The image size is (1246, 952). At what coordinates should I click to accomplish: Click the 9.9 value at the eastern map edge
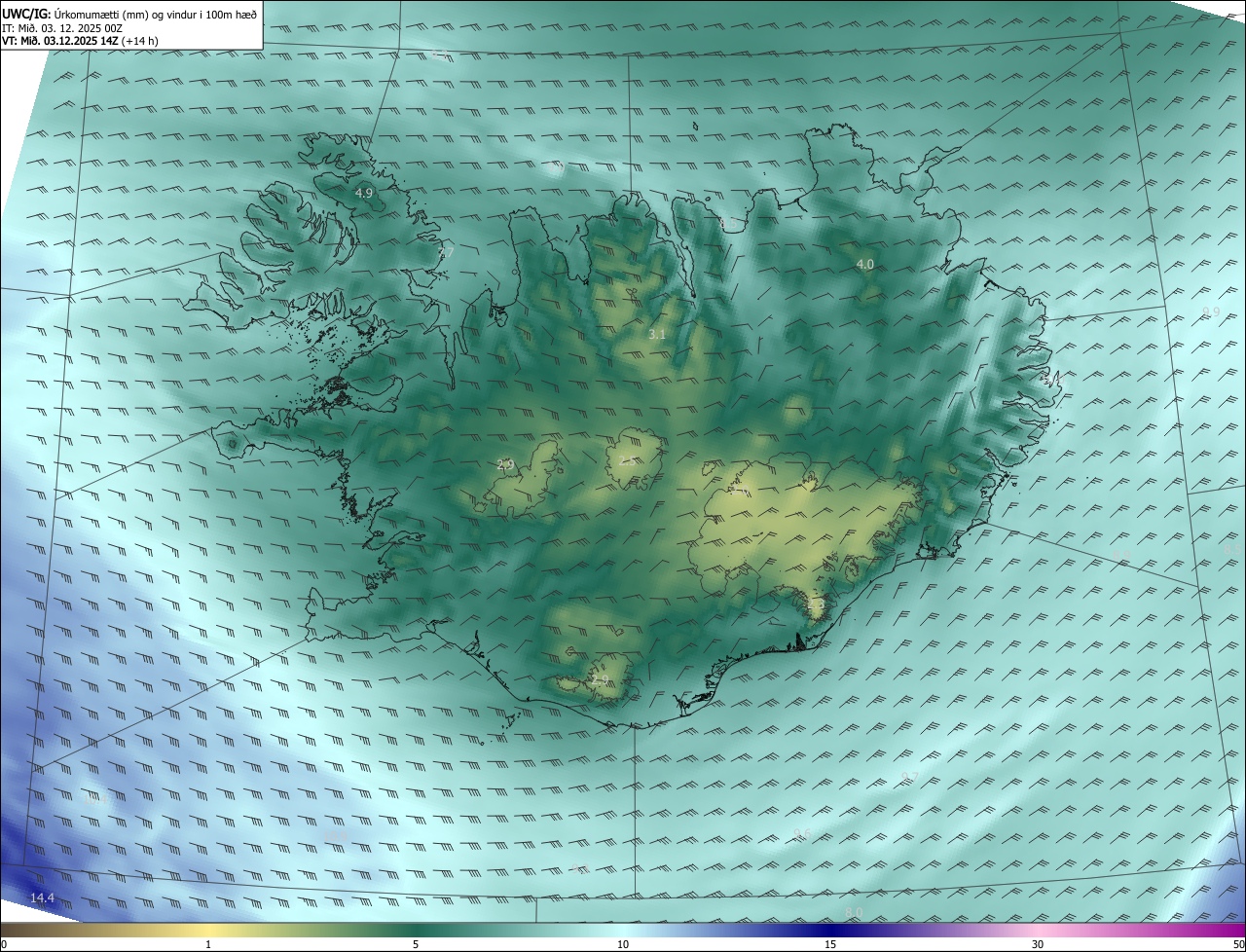point(1211,311)
